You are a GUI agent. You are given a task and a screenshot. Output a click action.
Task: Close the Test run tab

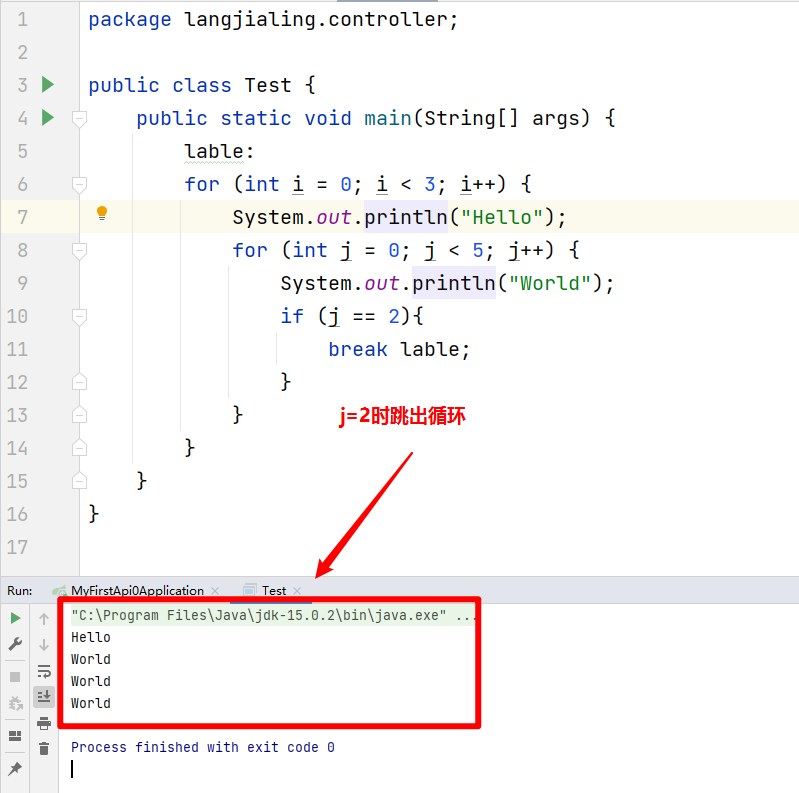click(297, 591)
